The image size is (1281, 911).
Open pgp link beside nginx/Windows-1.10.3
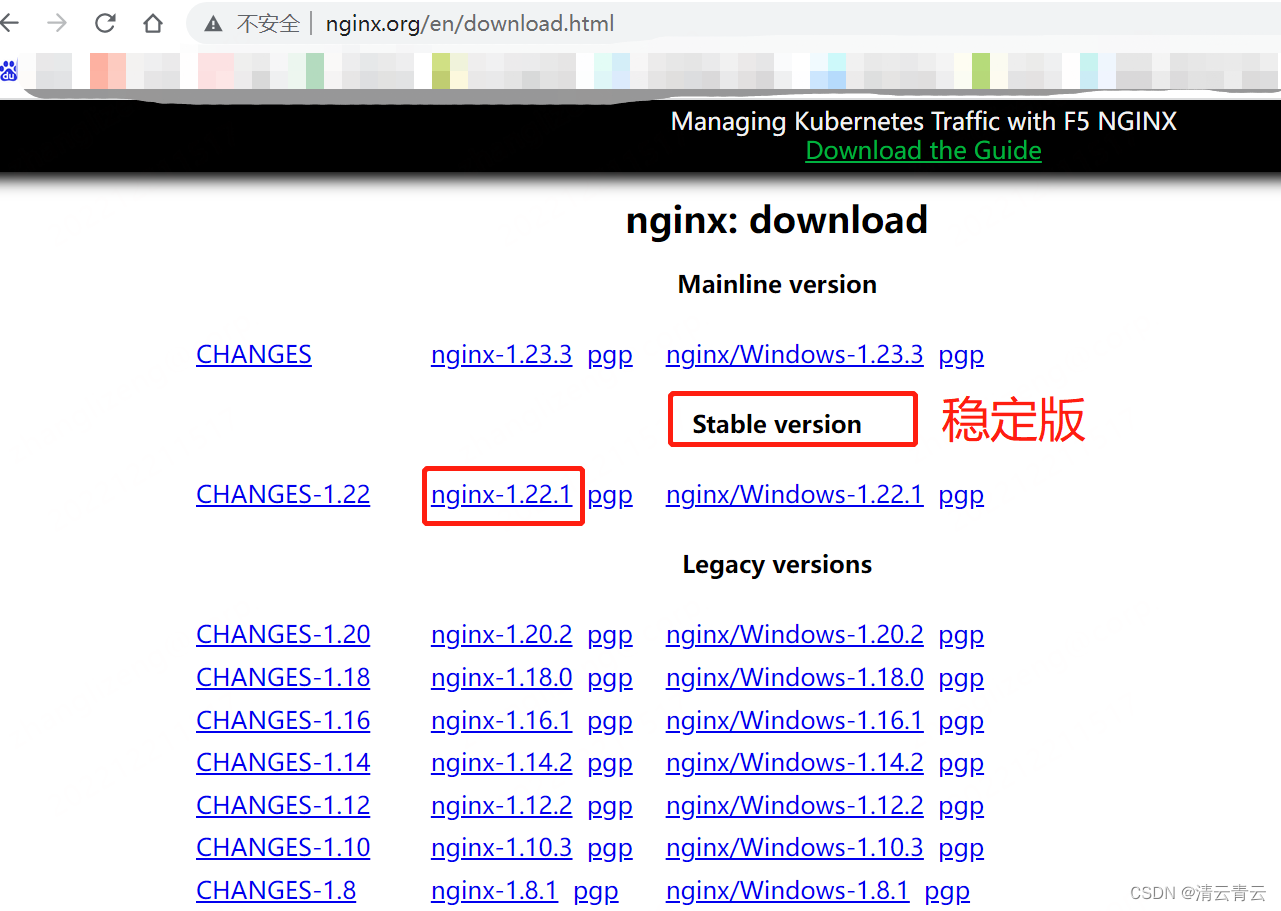click(x=961, y=849)
